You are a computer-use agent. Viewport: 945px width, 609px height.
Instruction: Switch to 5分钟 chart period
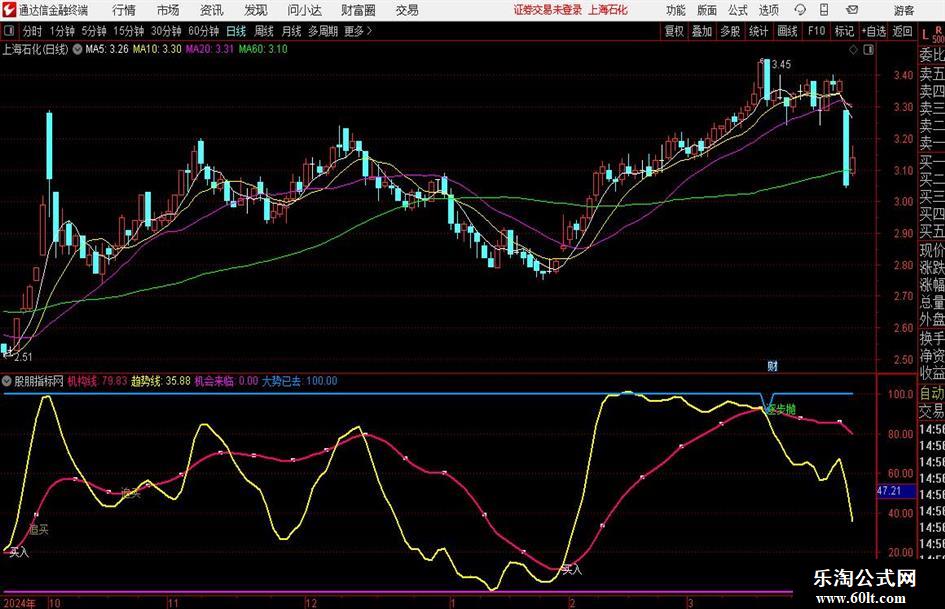[x=94, y=31]
